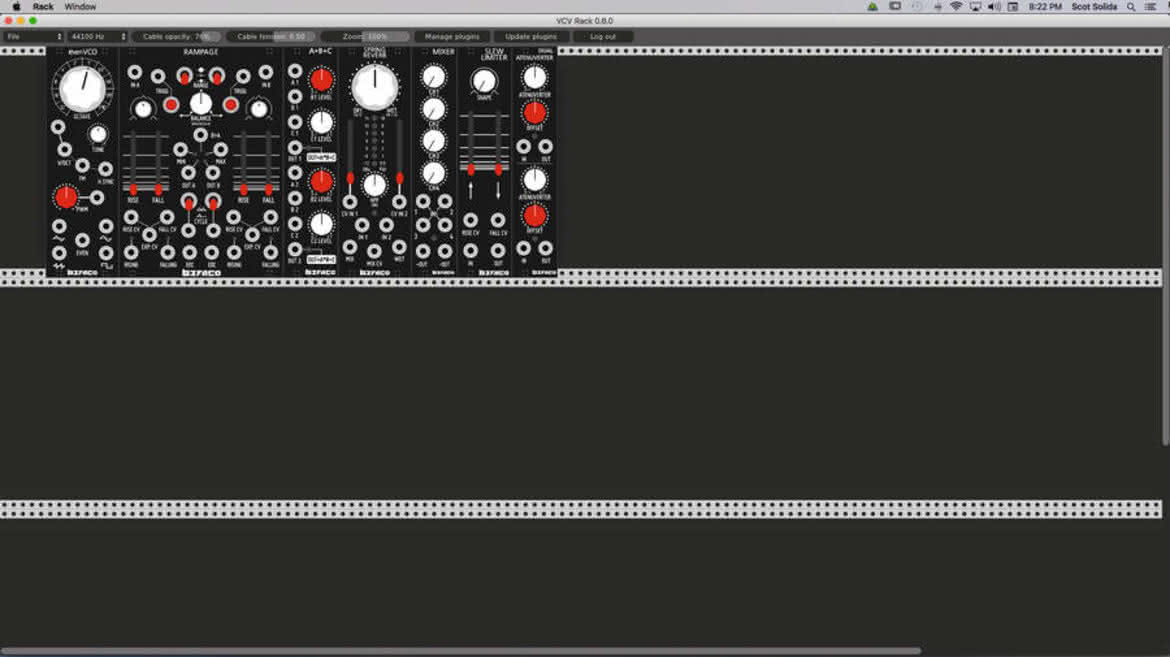Click the Cable opacity slider

coord(177,37)
